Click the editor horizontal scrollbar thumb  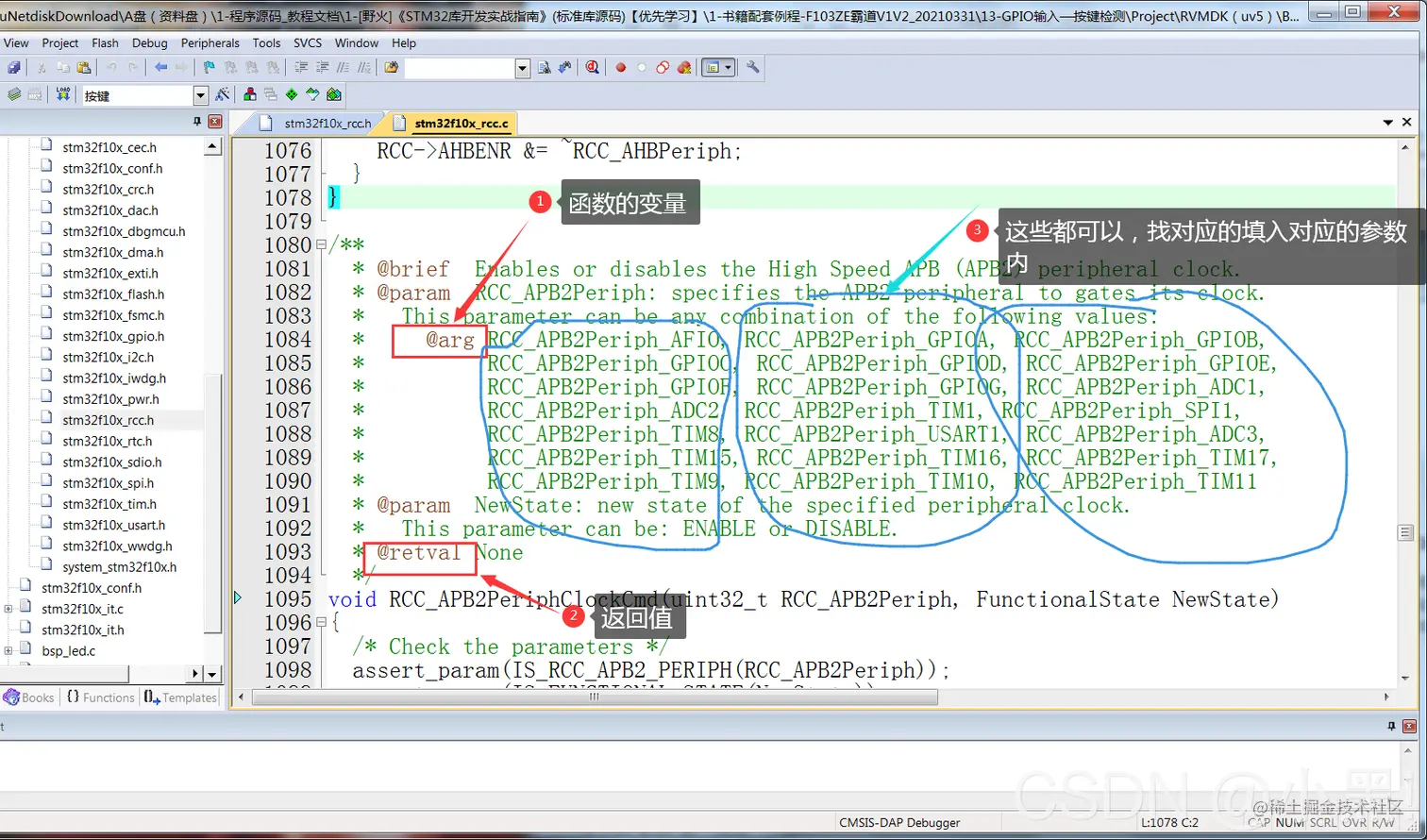[x=593, y=697]
